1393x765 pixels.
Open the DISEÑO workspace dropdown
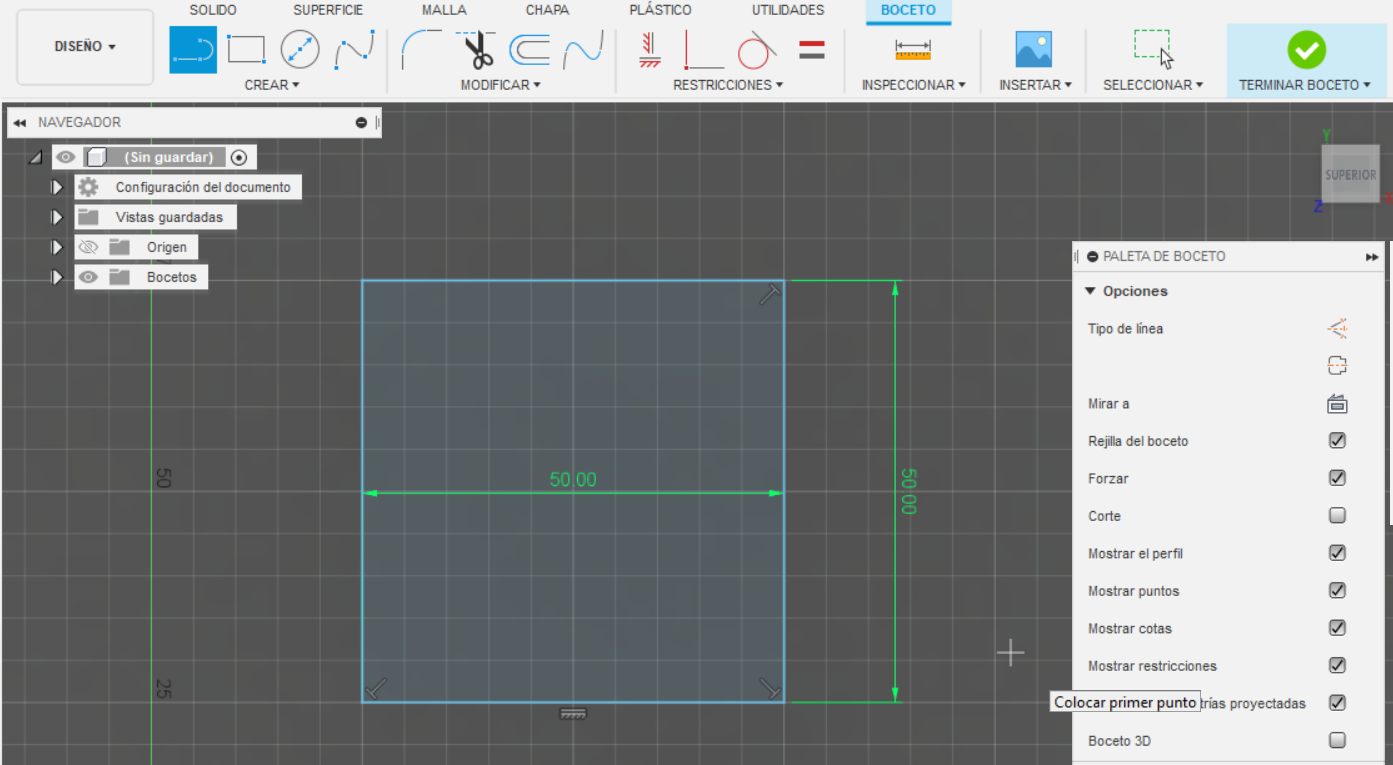[85, 47]
